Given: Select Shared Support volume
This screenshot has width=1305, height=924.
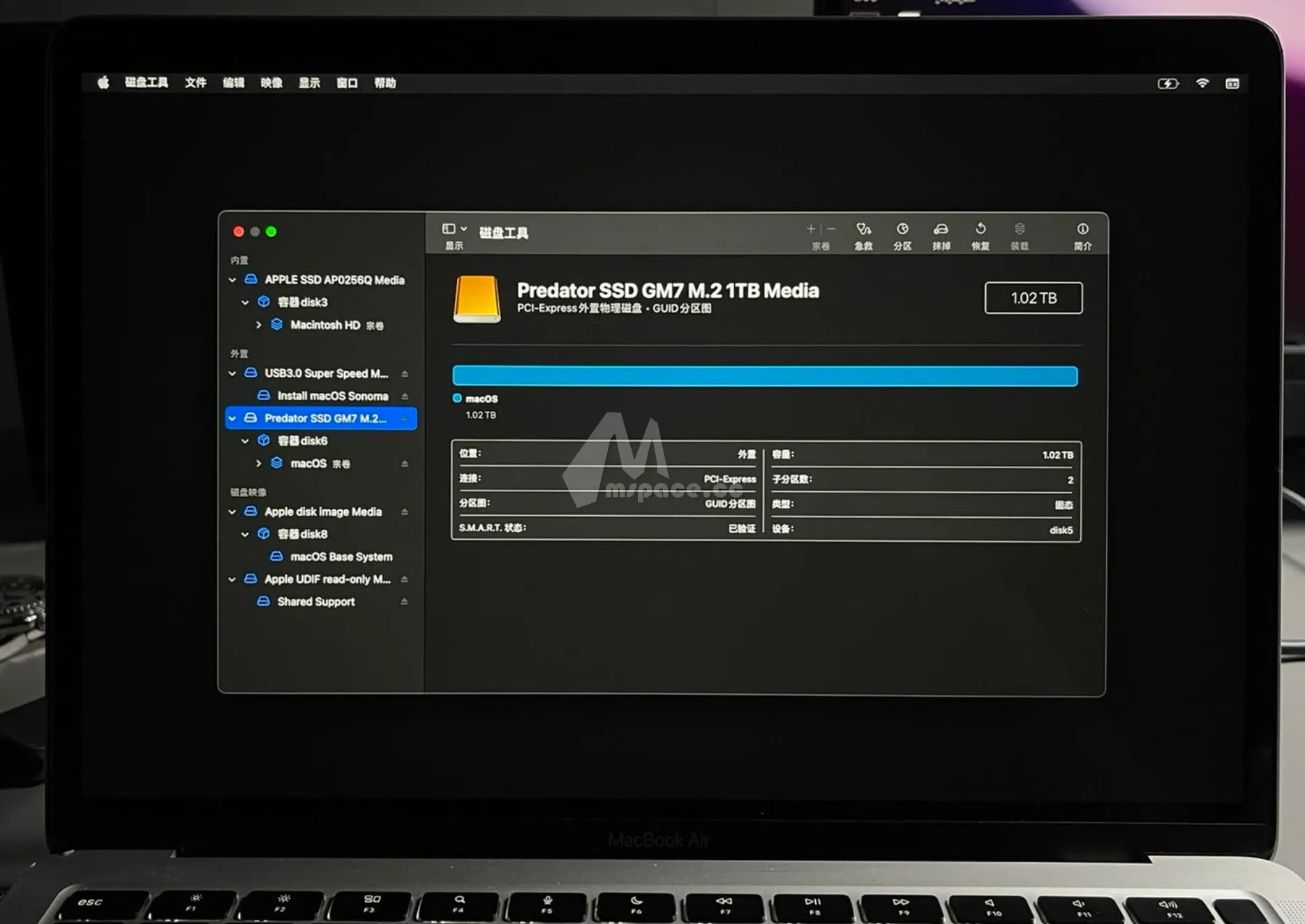Looking at the screenshot, I should pos(316,602).
